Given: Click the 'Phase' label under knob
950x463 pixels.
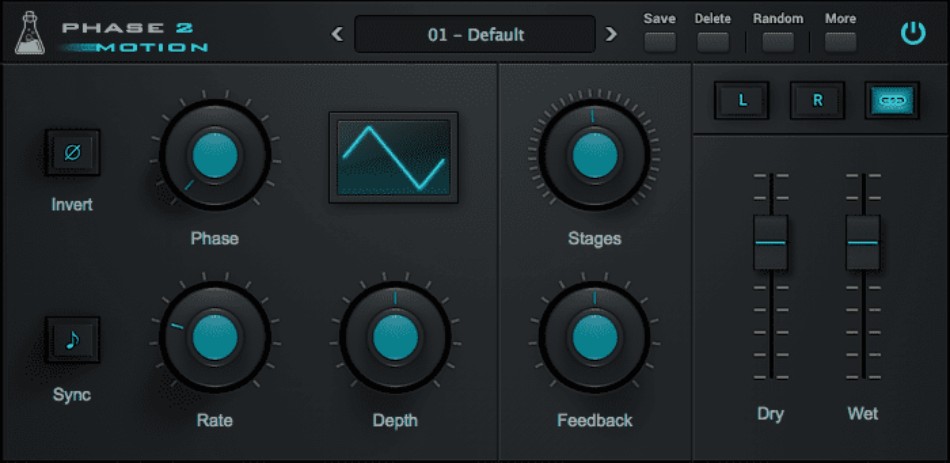Looking at the screenshot, I should (214, 239).
